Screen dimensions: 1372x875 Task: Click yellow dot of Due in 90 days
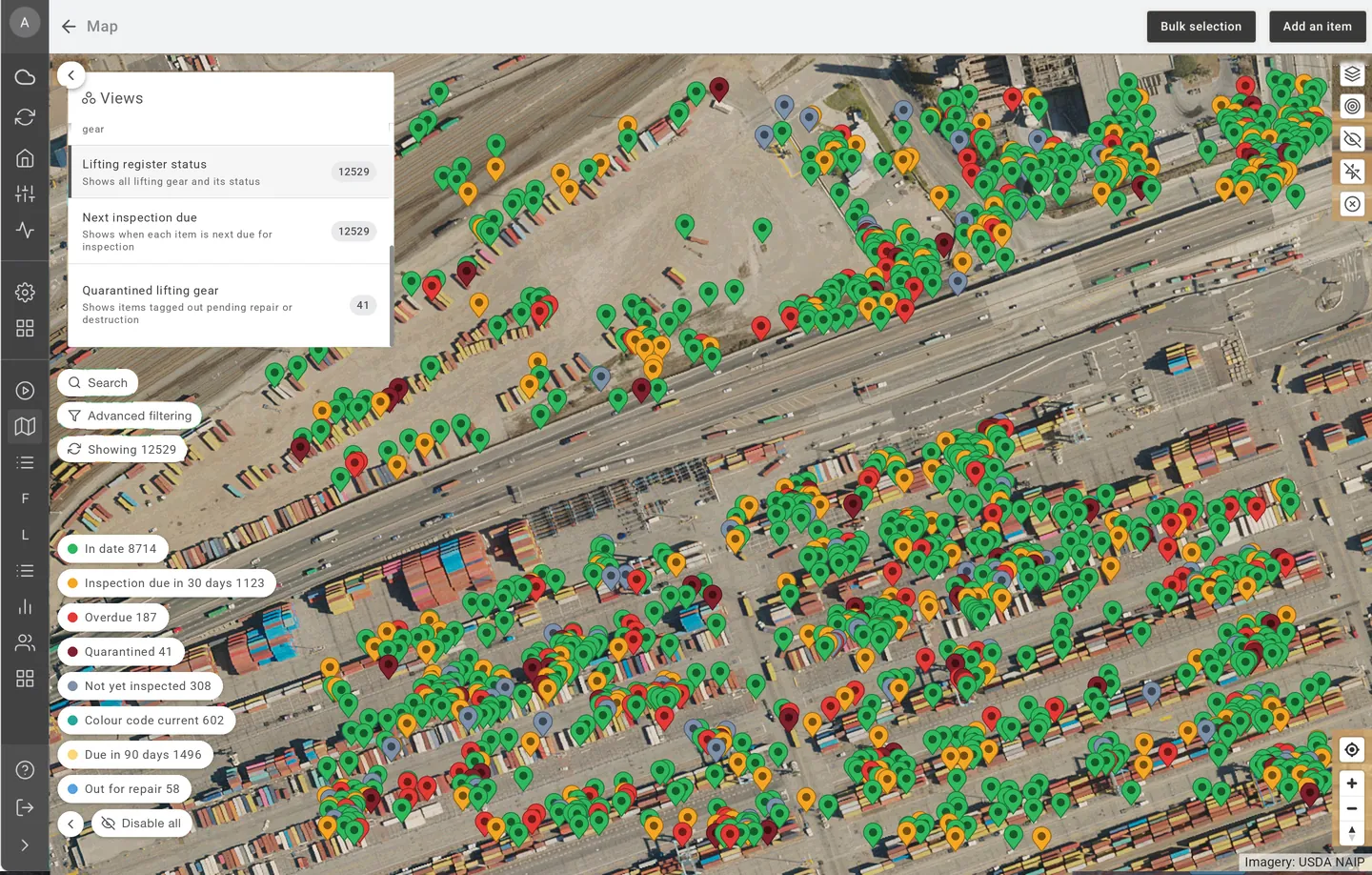click(72, 755)
